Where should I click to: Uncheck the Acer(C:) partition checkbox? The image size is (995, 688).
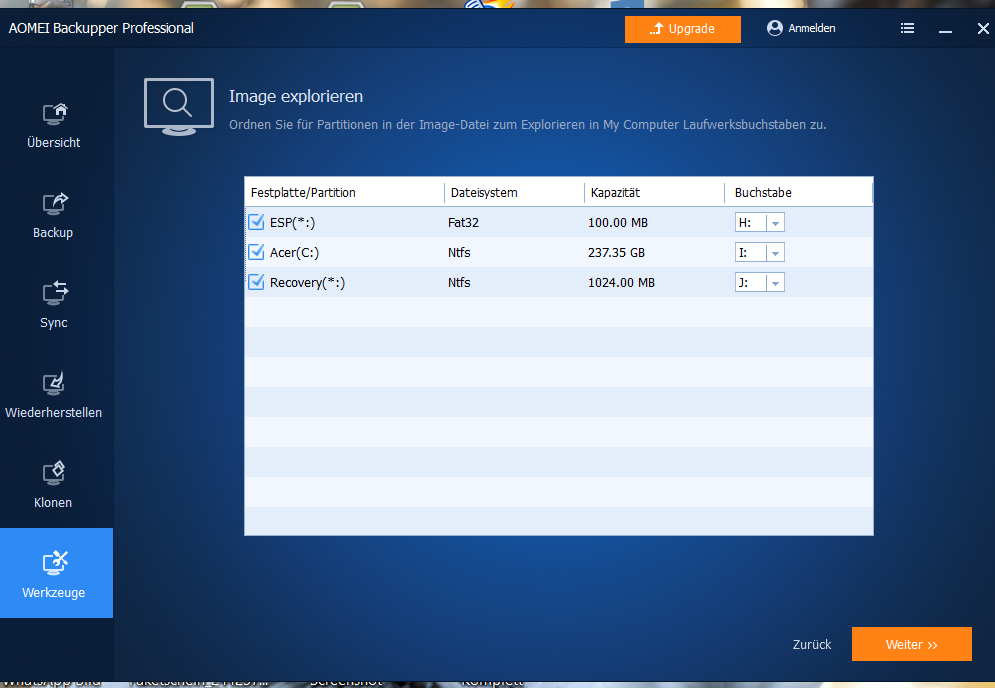pyautogui.click(x=256, y=252)
